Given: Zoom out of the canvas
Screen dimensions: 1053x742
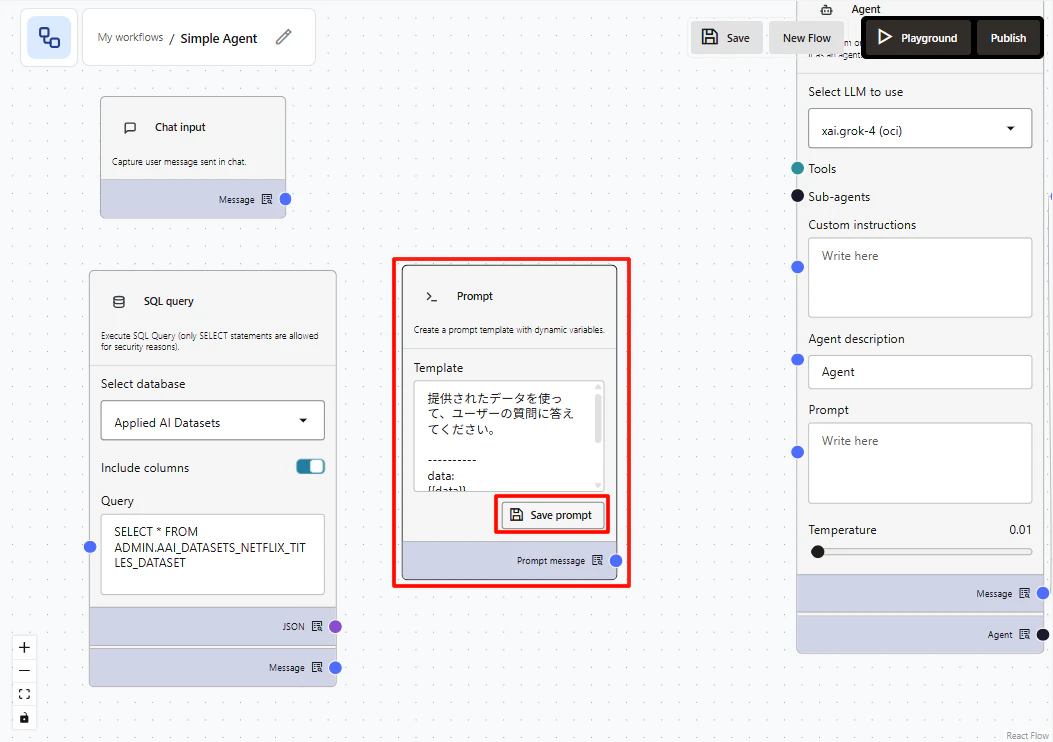Looking at the screenshot, I should (x=24, y=671).
